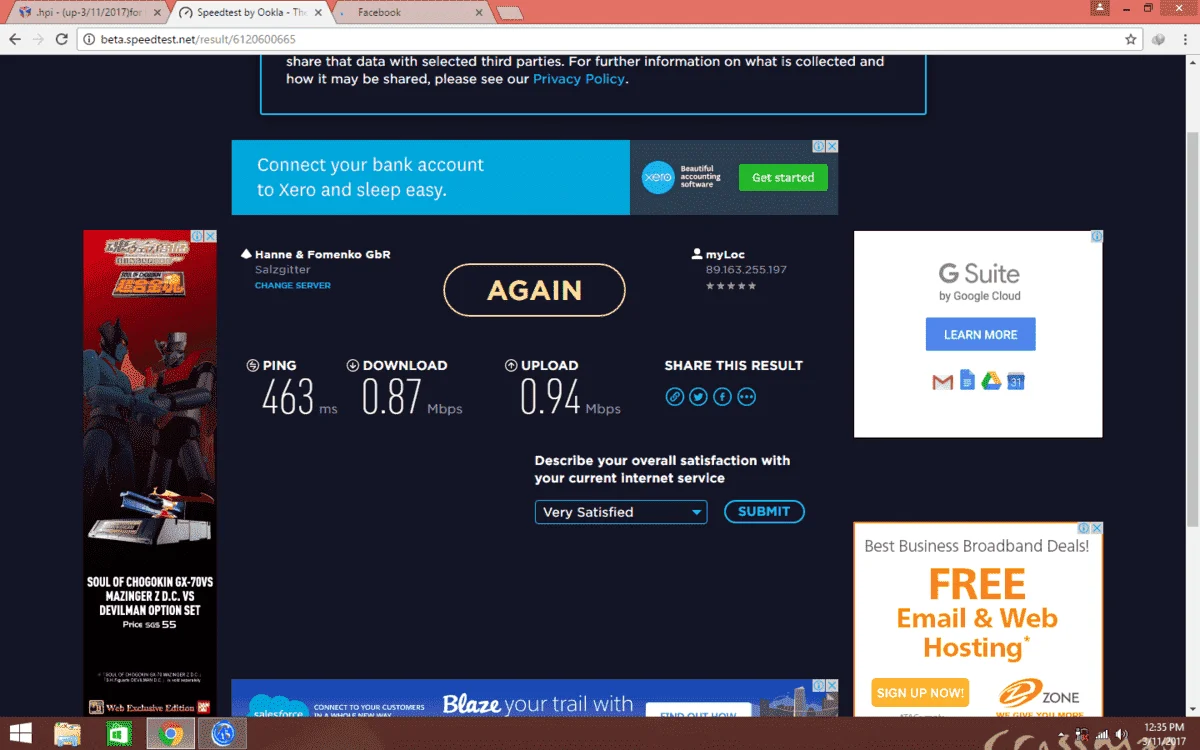
Task: Bookmark this page with star icon
Action: pyautogui.click(x=1131, y=40)
